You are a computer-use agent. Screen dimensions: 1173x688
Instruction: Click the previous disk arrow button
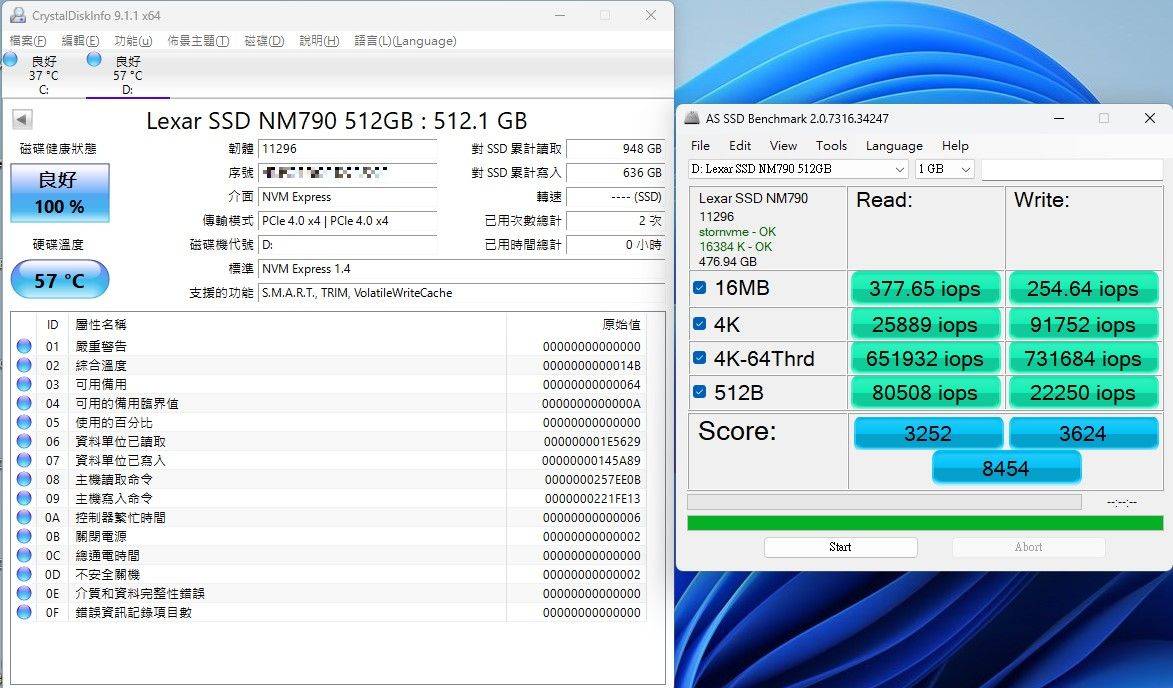[22, 119]
